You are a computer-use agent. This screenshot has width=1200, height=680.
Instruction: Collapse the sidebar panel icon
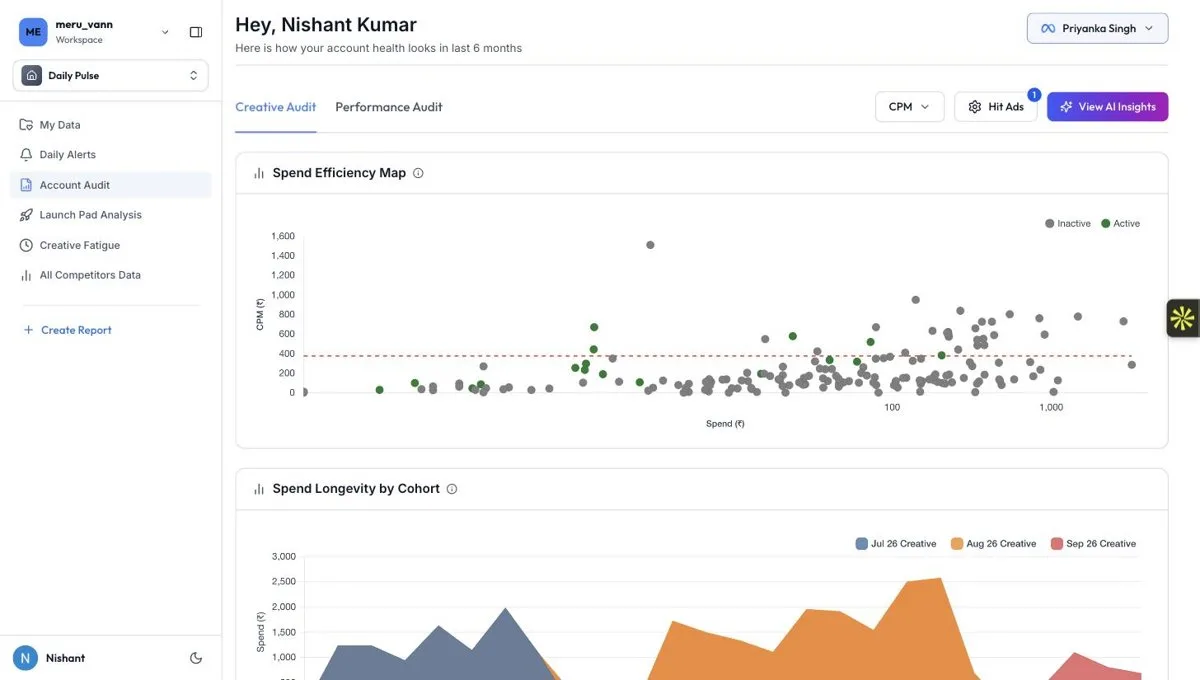196,32
